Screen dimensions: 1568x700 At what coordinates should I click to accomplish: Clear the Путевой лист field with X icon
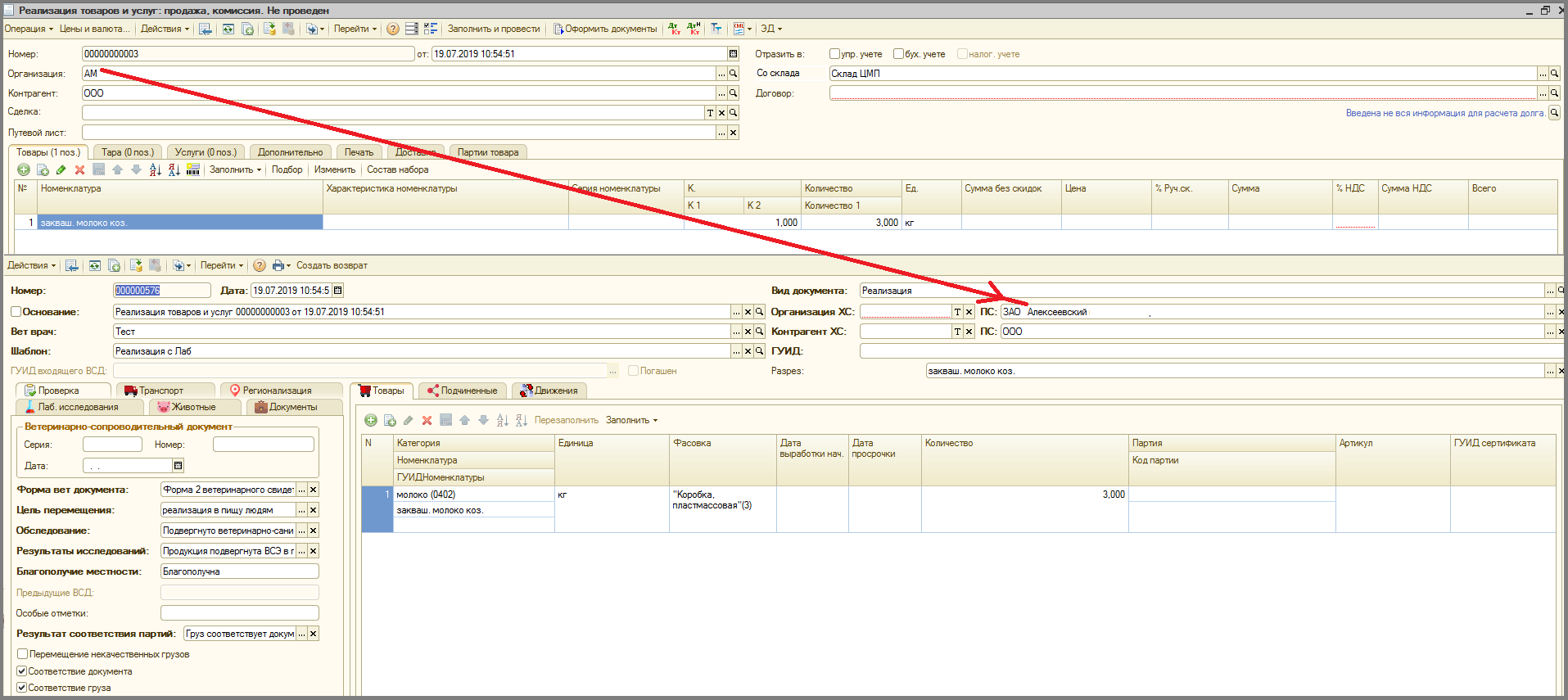tap(733, 133)
